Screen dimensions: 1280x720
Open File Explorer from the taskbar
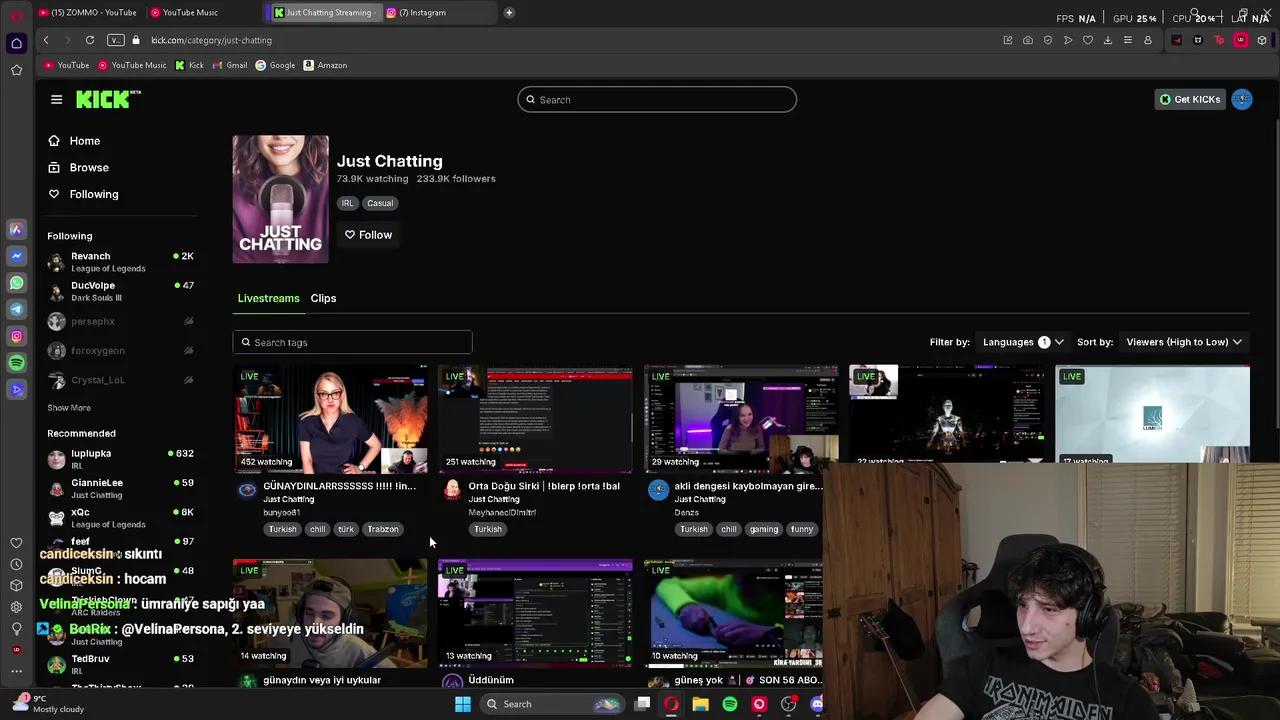pyautogui.click(x=701, y=704)
